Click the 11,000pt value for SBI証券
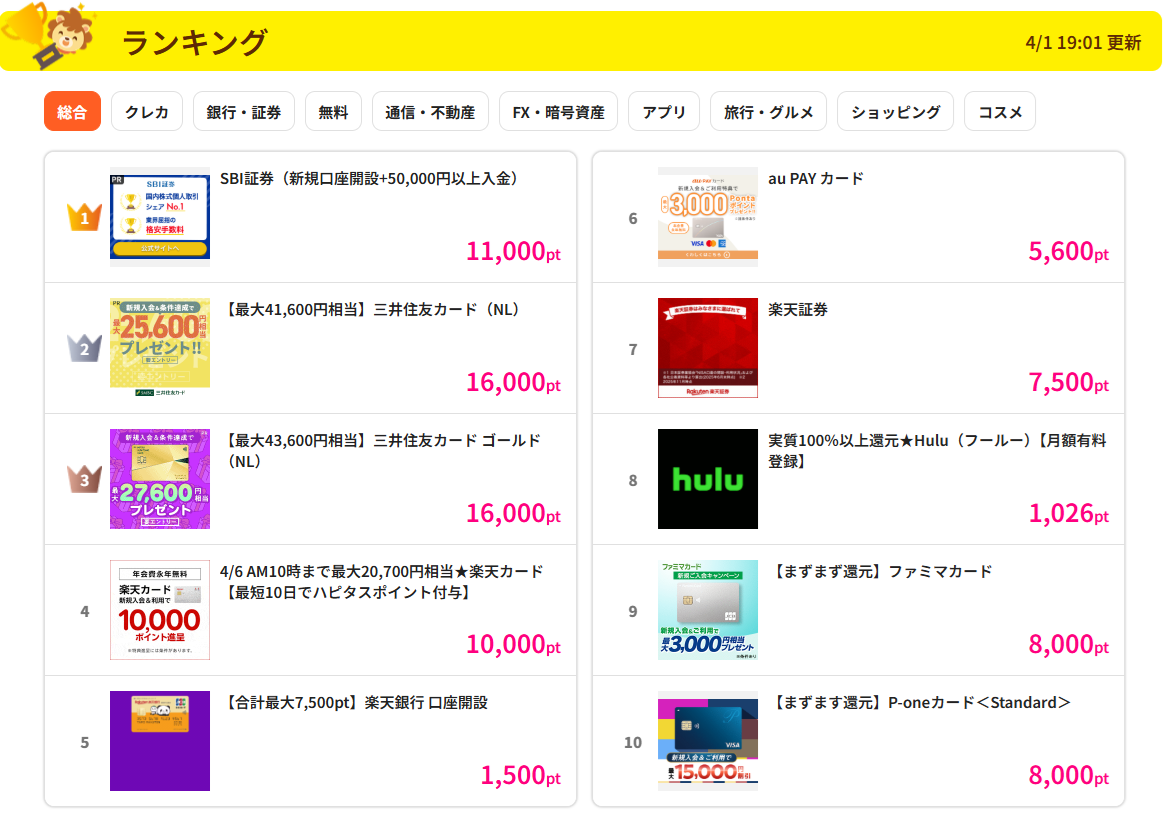This screenshot has height=816, width=1164. click(x=513, y=252)
